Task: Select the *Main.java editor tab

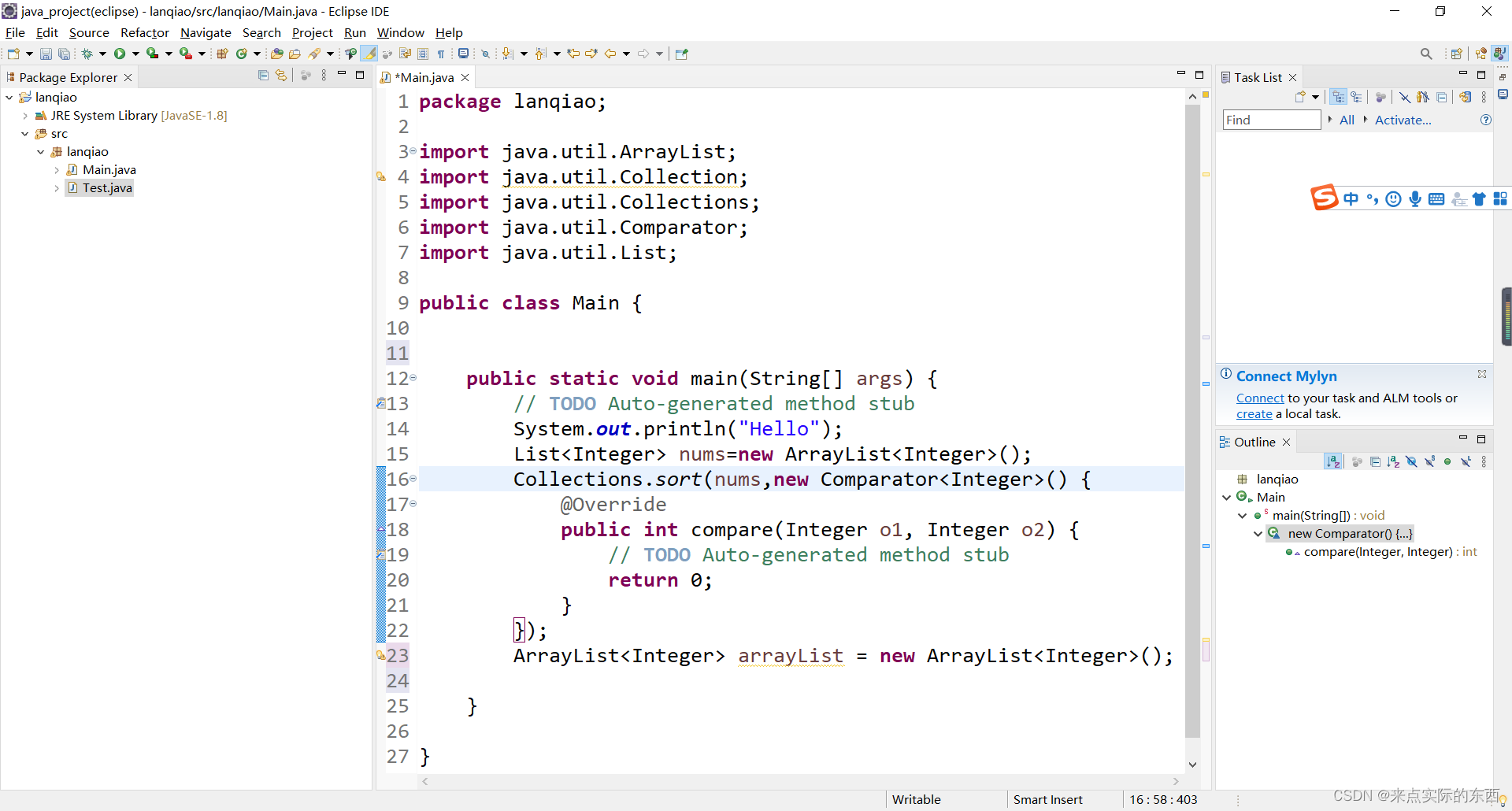Action: coord(424,77)
